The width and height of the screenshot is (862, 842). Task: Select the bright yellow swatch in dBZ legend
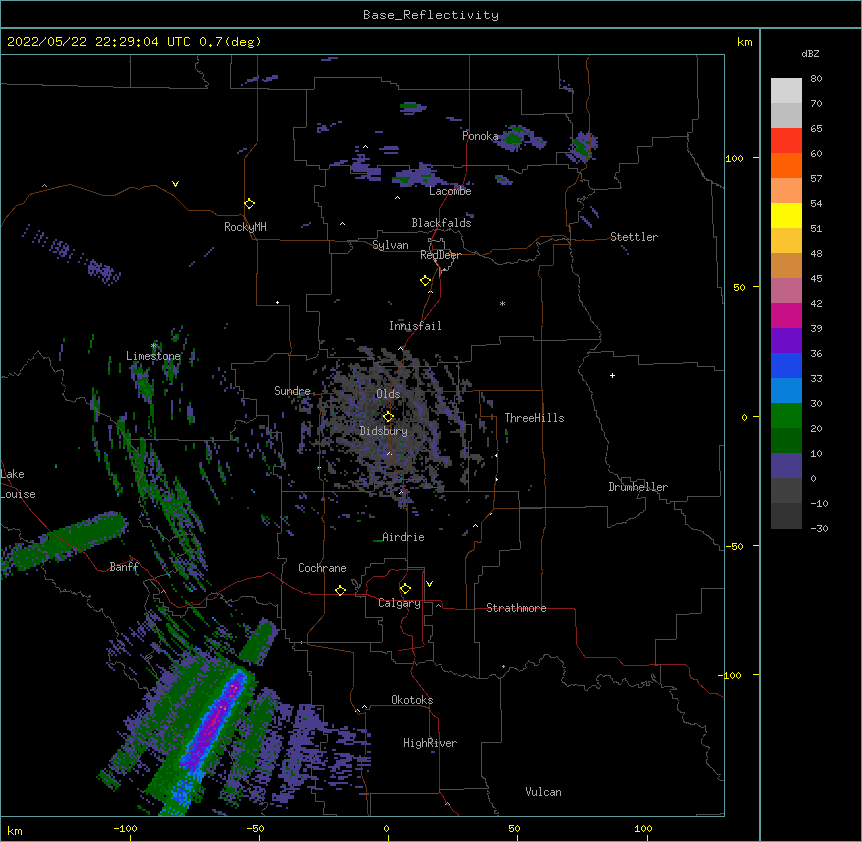click(786, 215)
